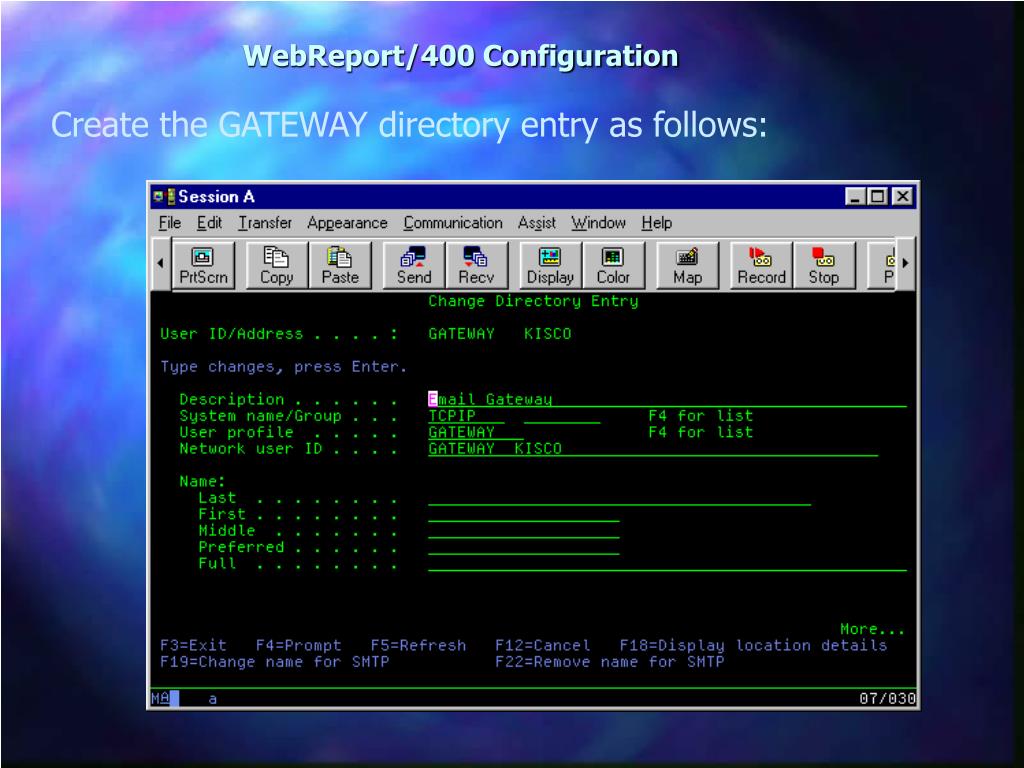Click the Middle name input field
Screen dimensions: 1024x768
coord(524,531)
